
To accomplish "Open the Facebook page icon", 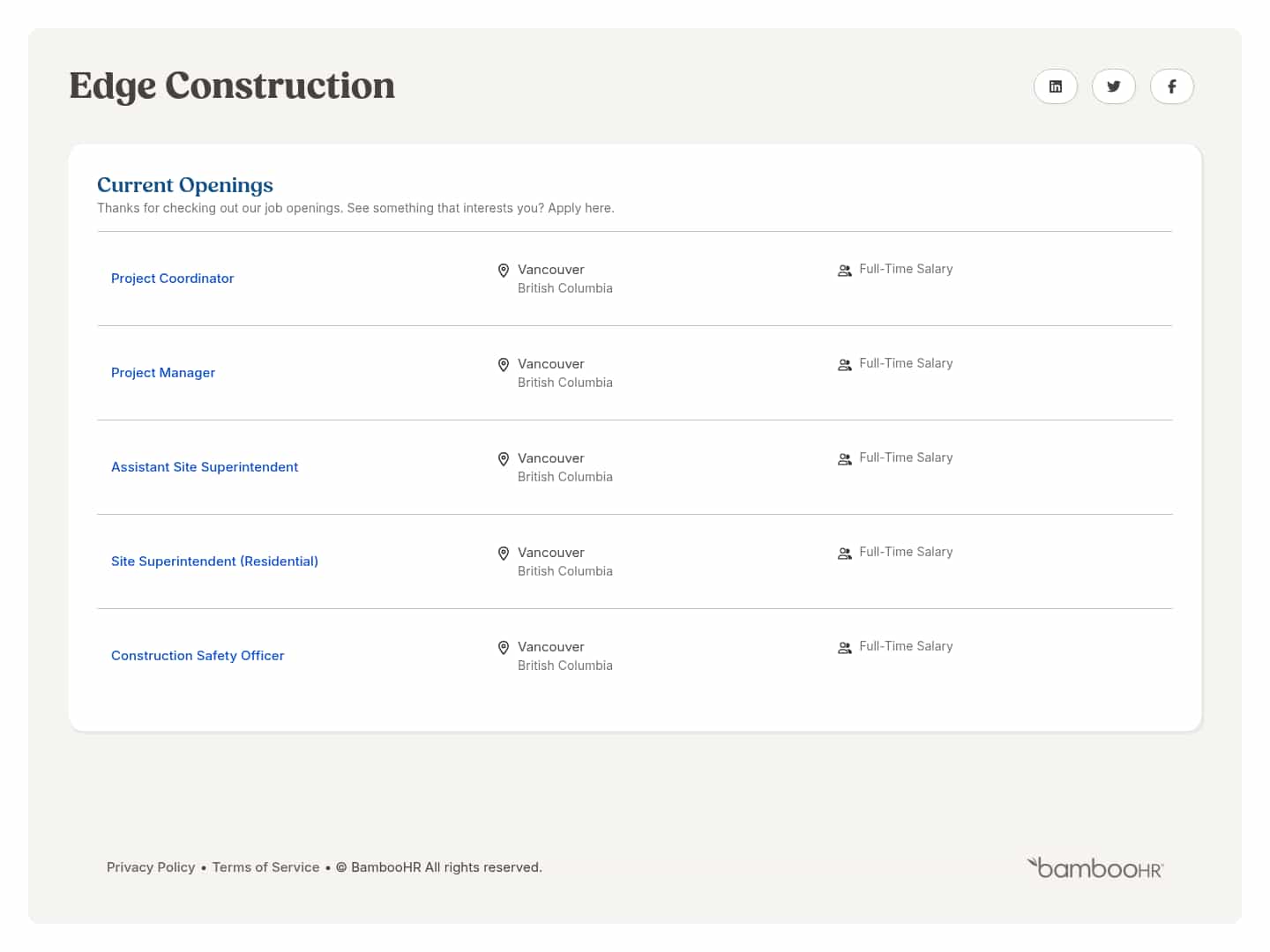I will 1171,86.
